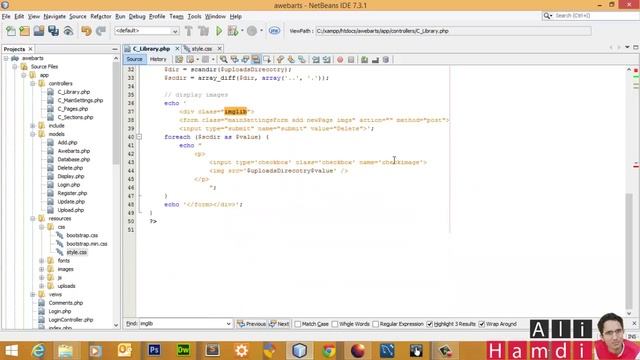Expand the include folder node
This screenshot has height=360, width=640.
(x=33, y=126)
